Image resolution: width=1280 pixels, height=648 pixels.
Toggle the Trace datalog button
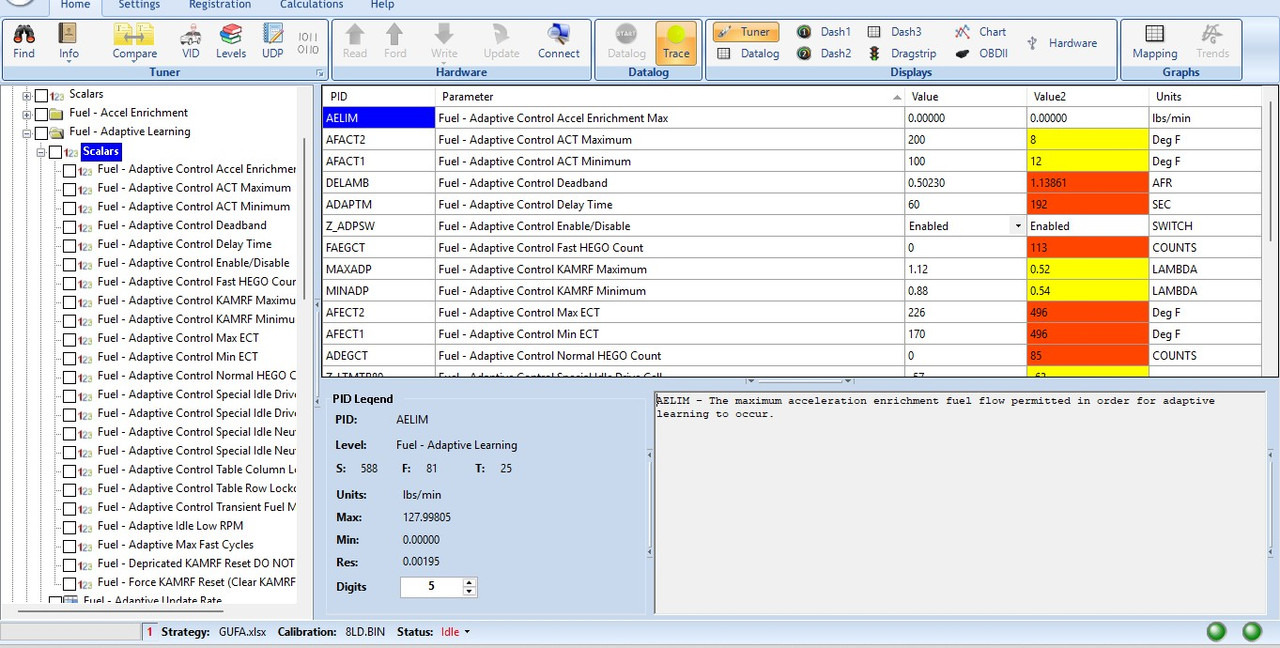(x=676, y=41)
